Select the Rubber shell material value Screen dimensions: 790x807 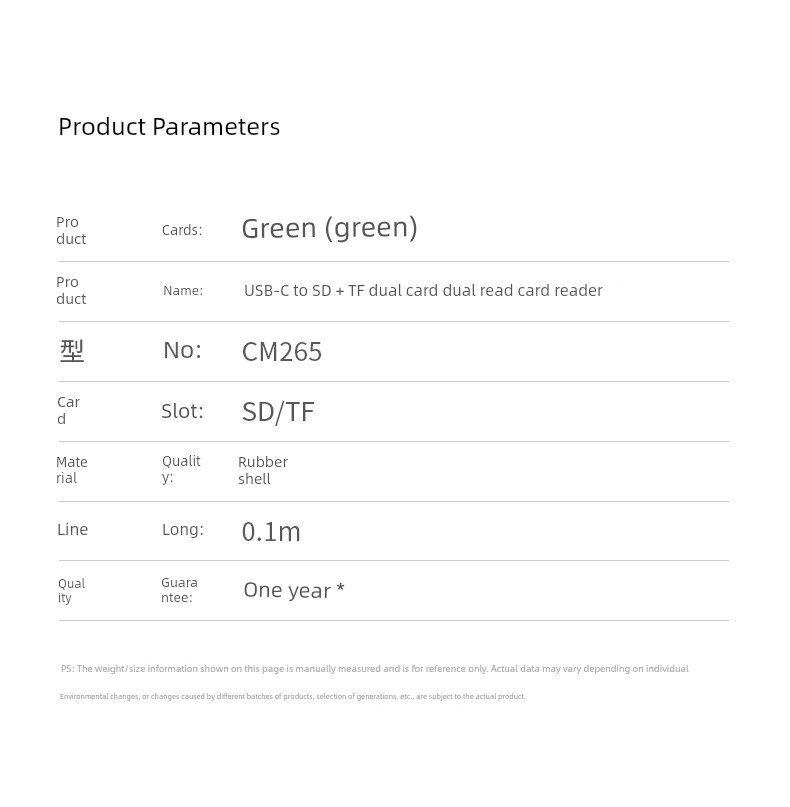click(263, 470)
